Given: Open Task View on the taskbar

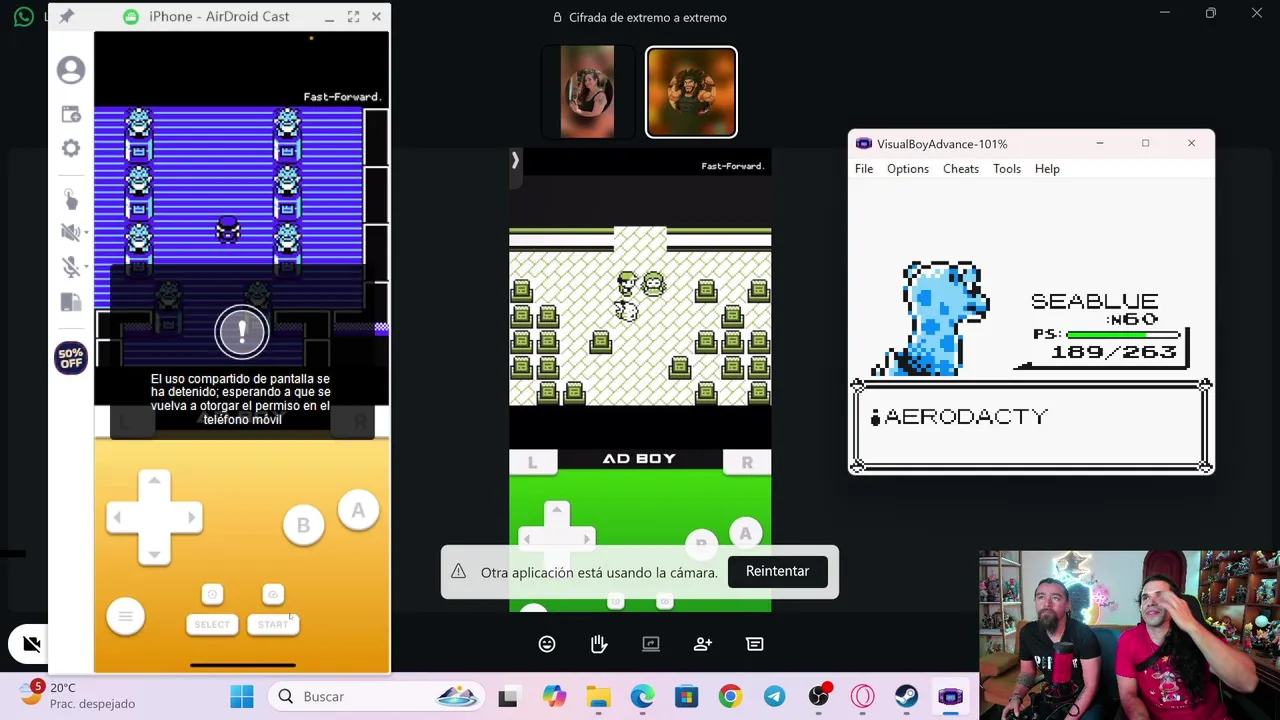Looking at the screenshot, I should coord(508,696).
